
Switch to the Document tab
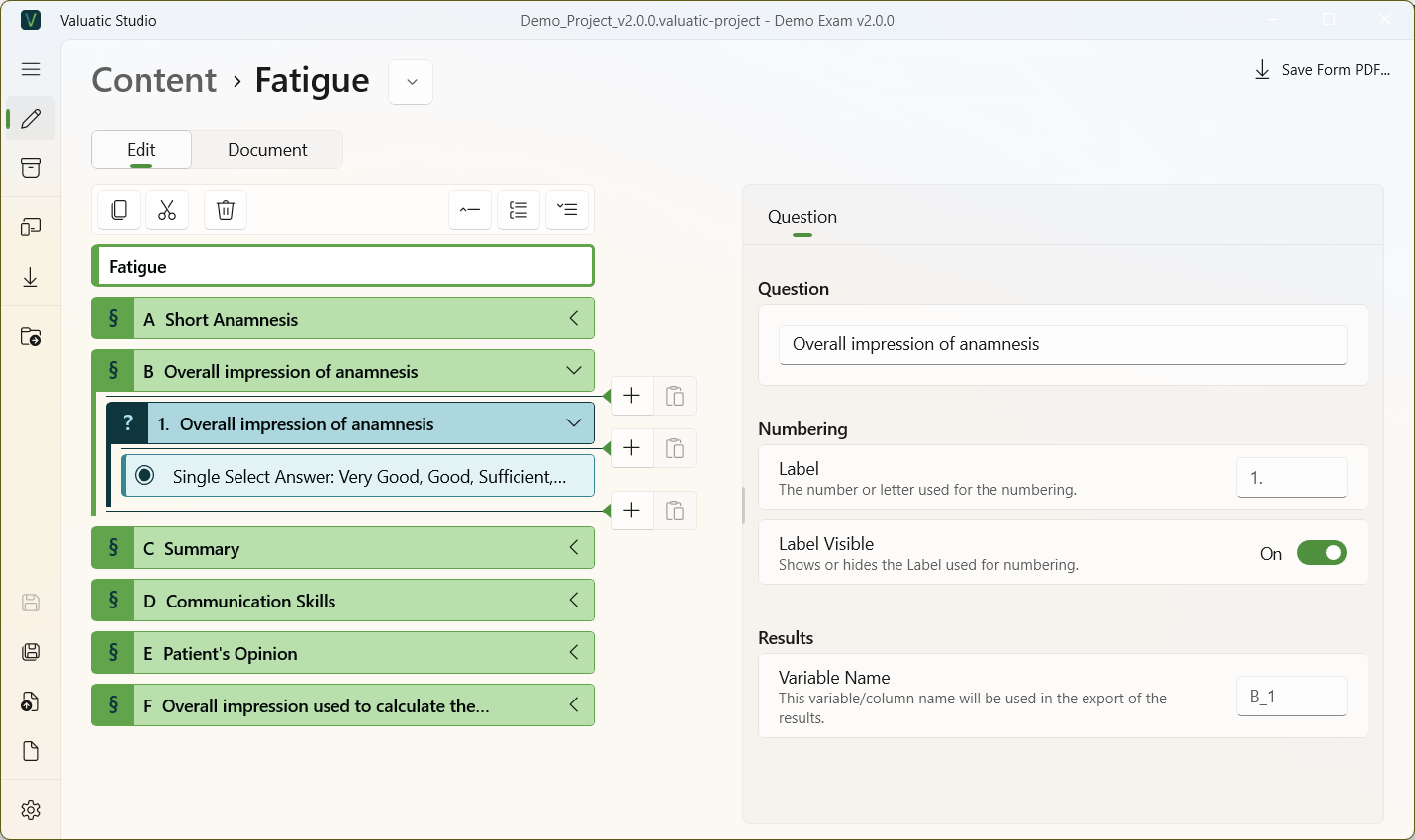[267, 150]
